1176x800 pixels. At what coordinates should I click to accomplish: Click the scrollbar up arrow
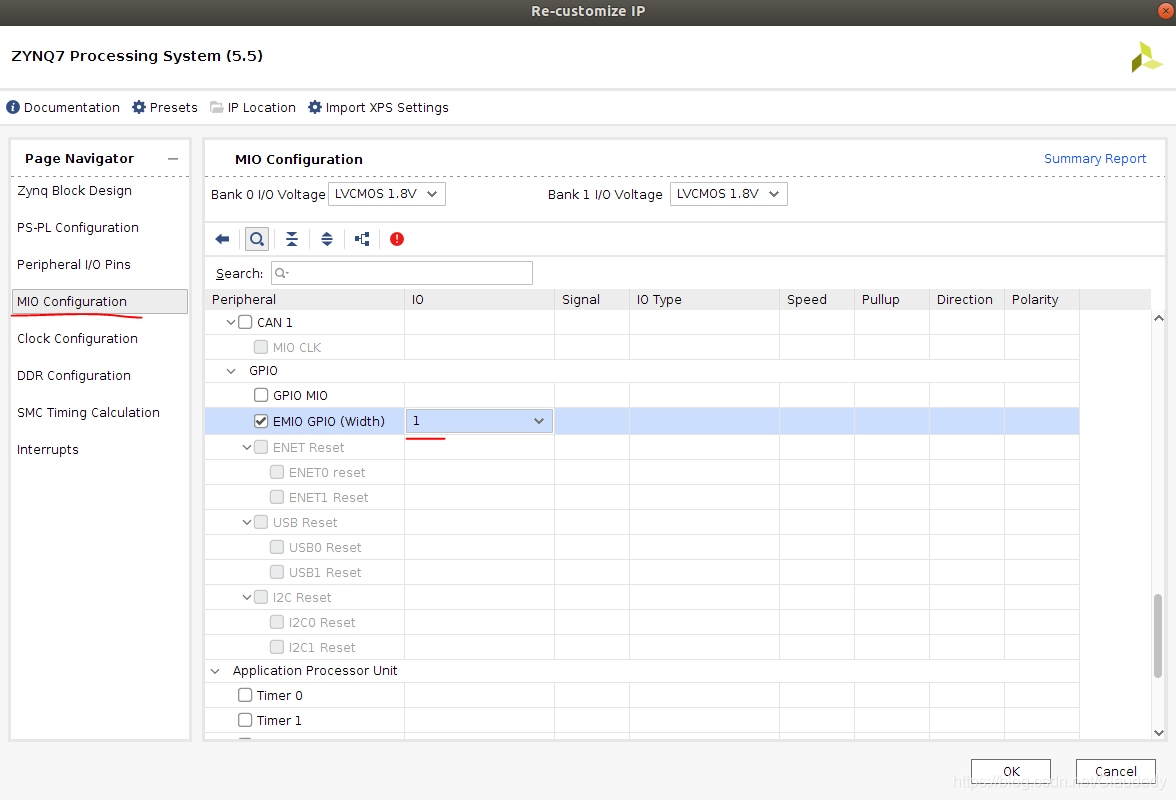click(1158, 318)
